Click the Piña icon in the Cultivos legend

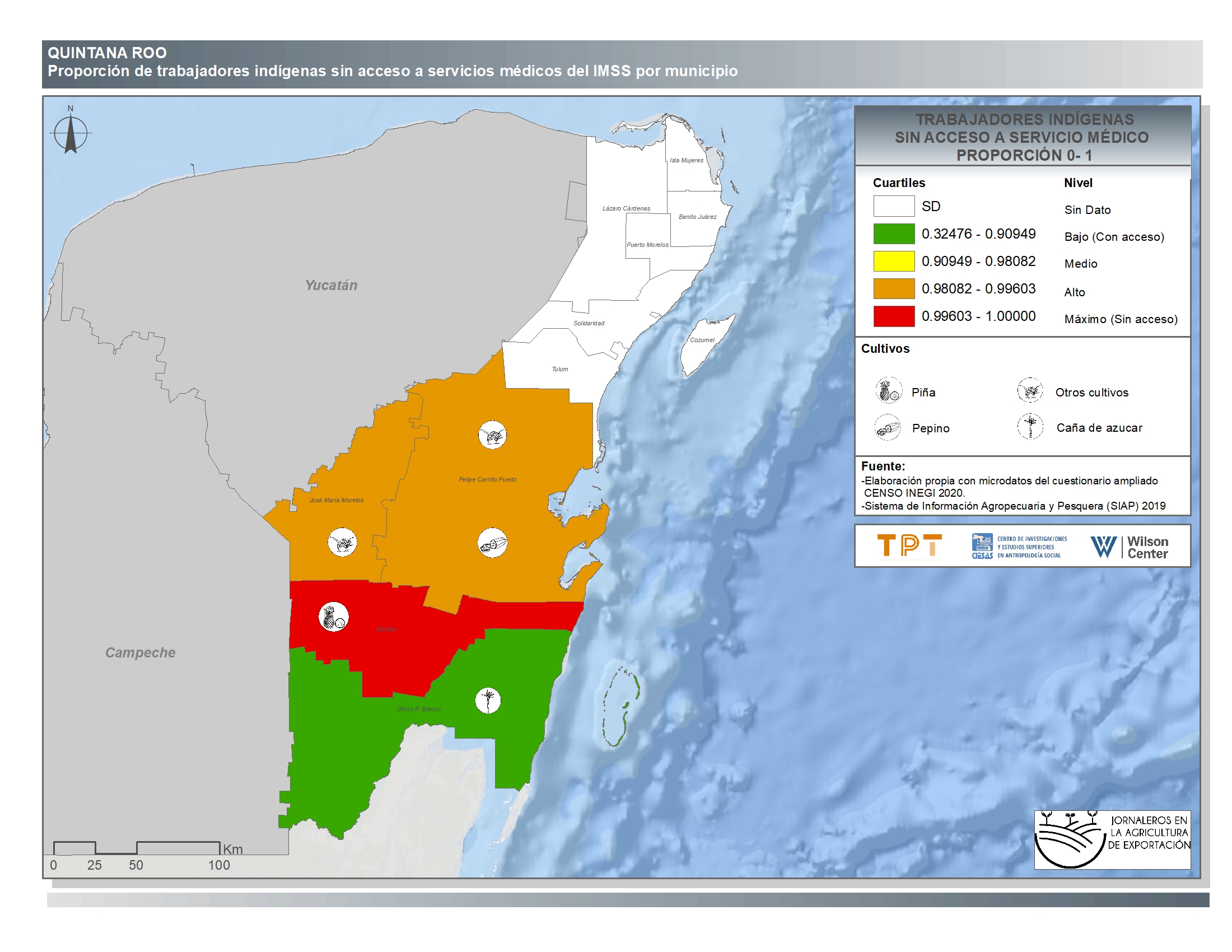[x=889, y=390]
